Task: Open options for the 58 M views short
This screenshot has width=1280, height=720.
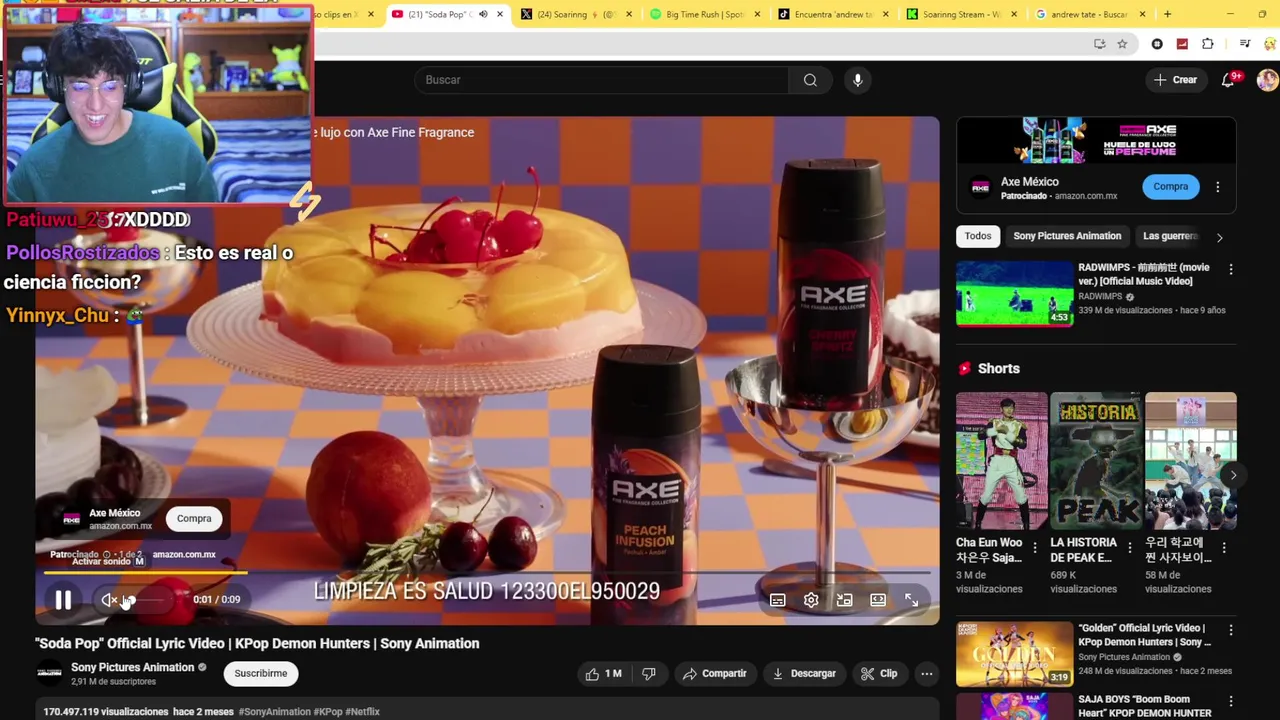Action: (1224, 547)
